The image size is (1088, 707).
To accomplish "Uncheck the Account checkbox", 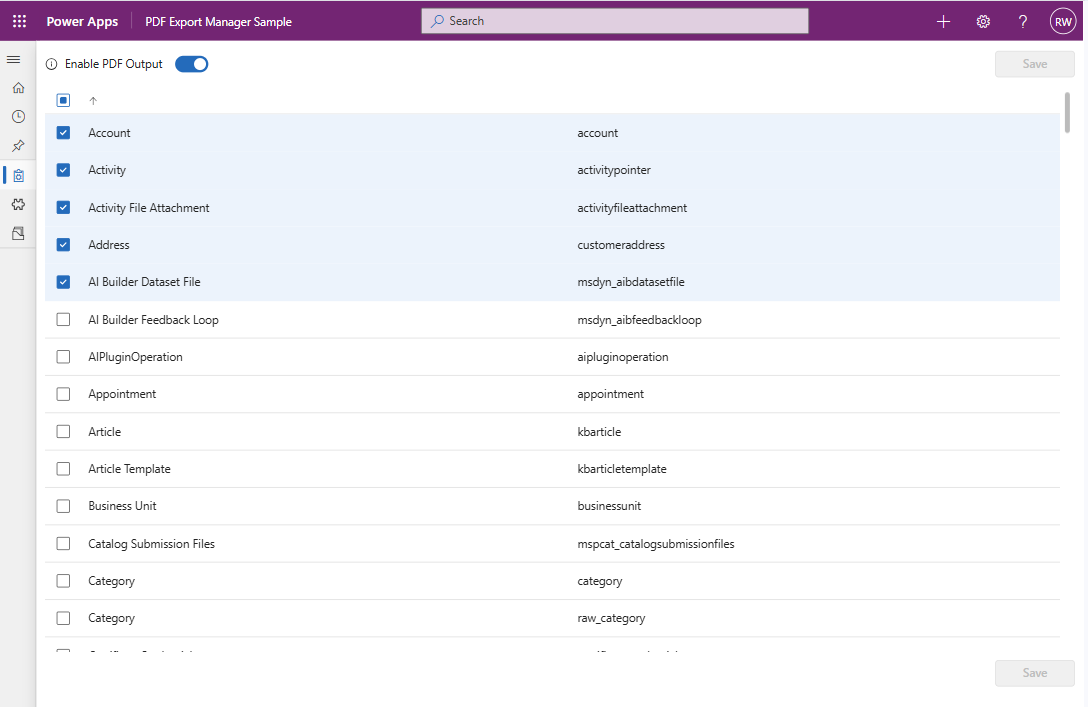I will tap(63, 133).
